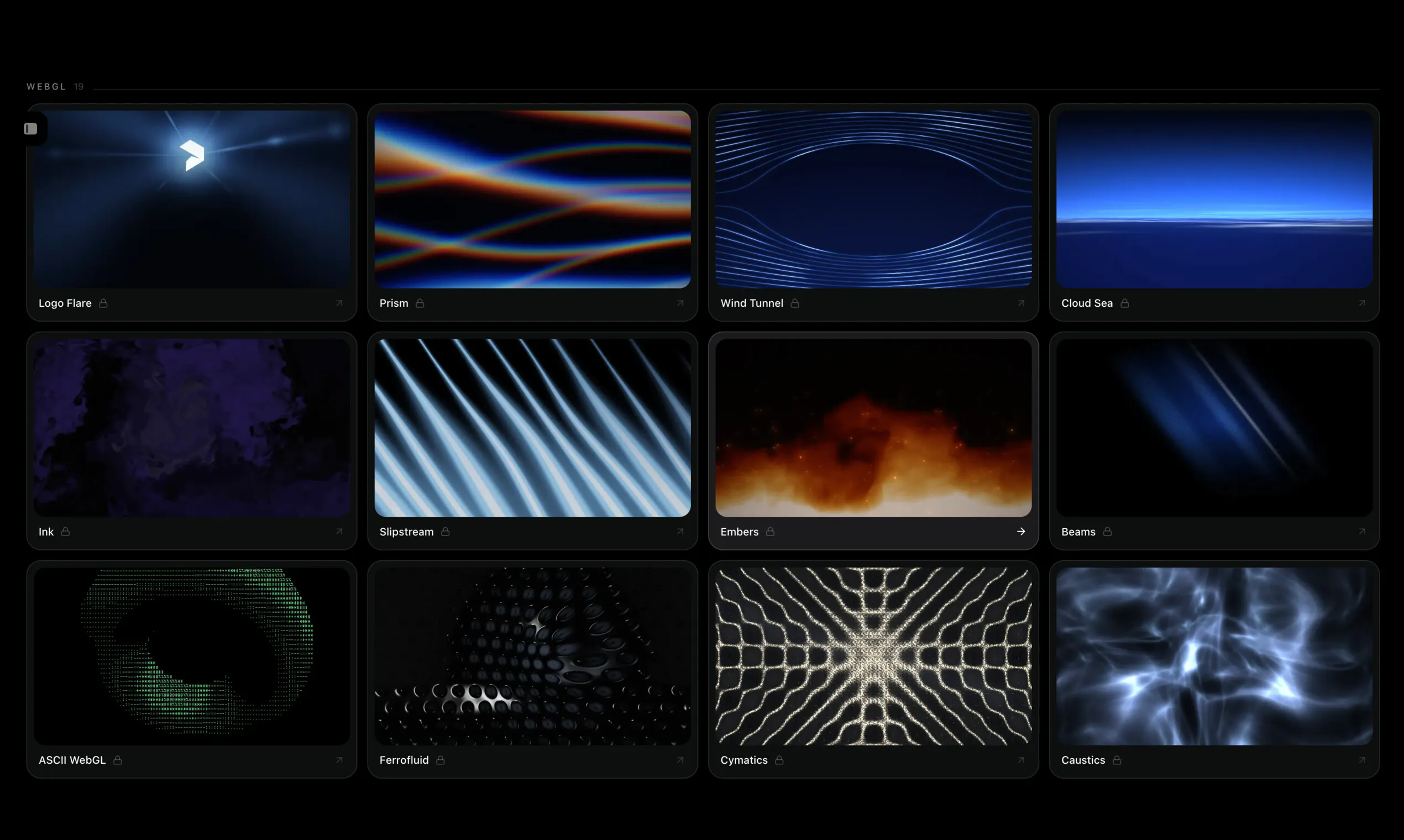Open the Caustics preview thumbnail
The width and height of the screenshot is (1404, 840).
point(1214,657)
